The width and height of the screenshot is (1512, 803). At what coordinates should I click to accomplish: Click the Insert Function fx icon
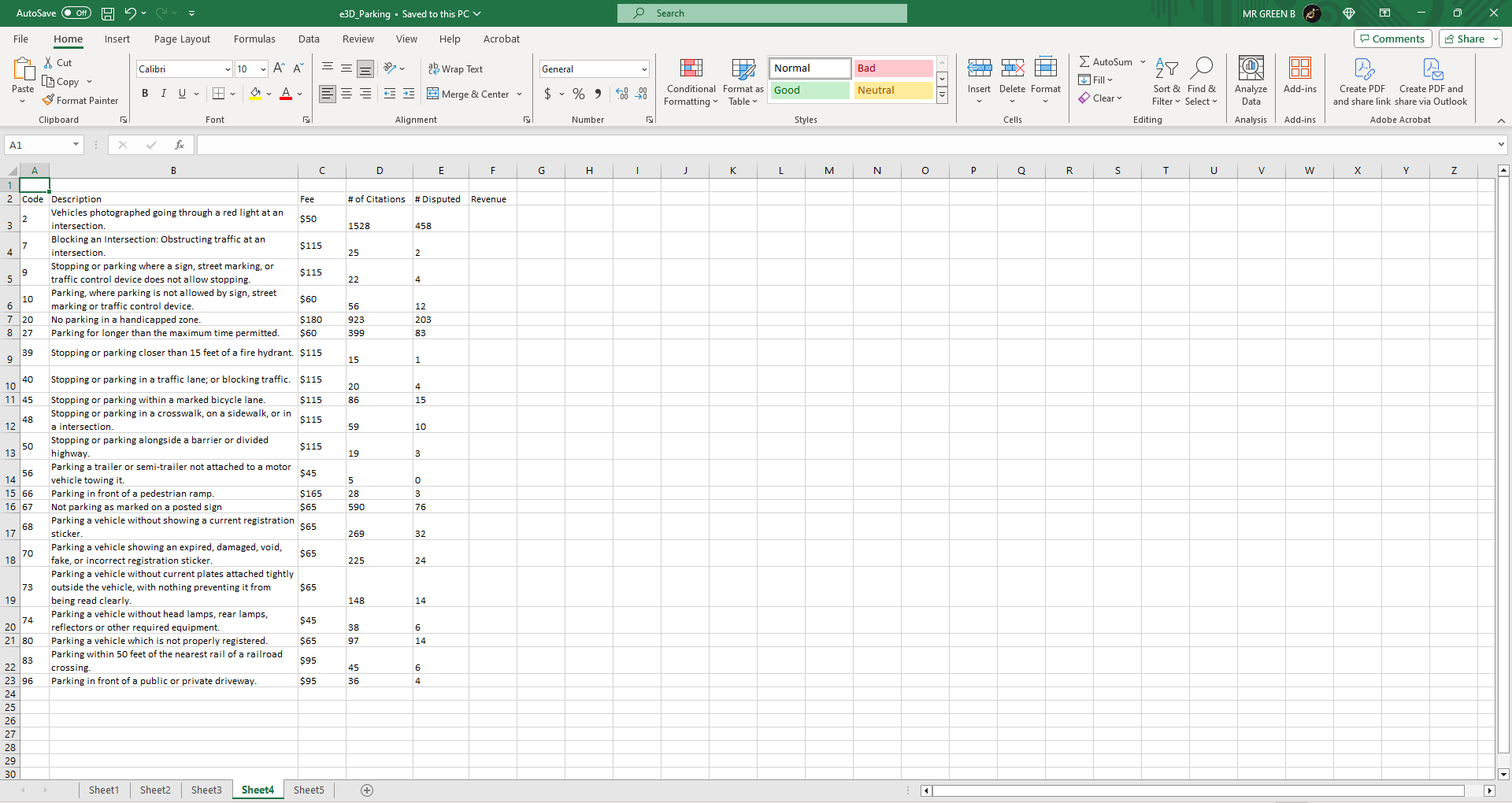180,145
